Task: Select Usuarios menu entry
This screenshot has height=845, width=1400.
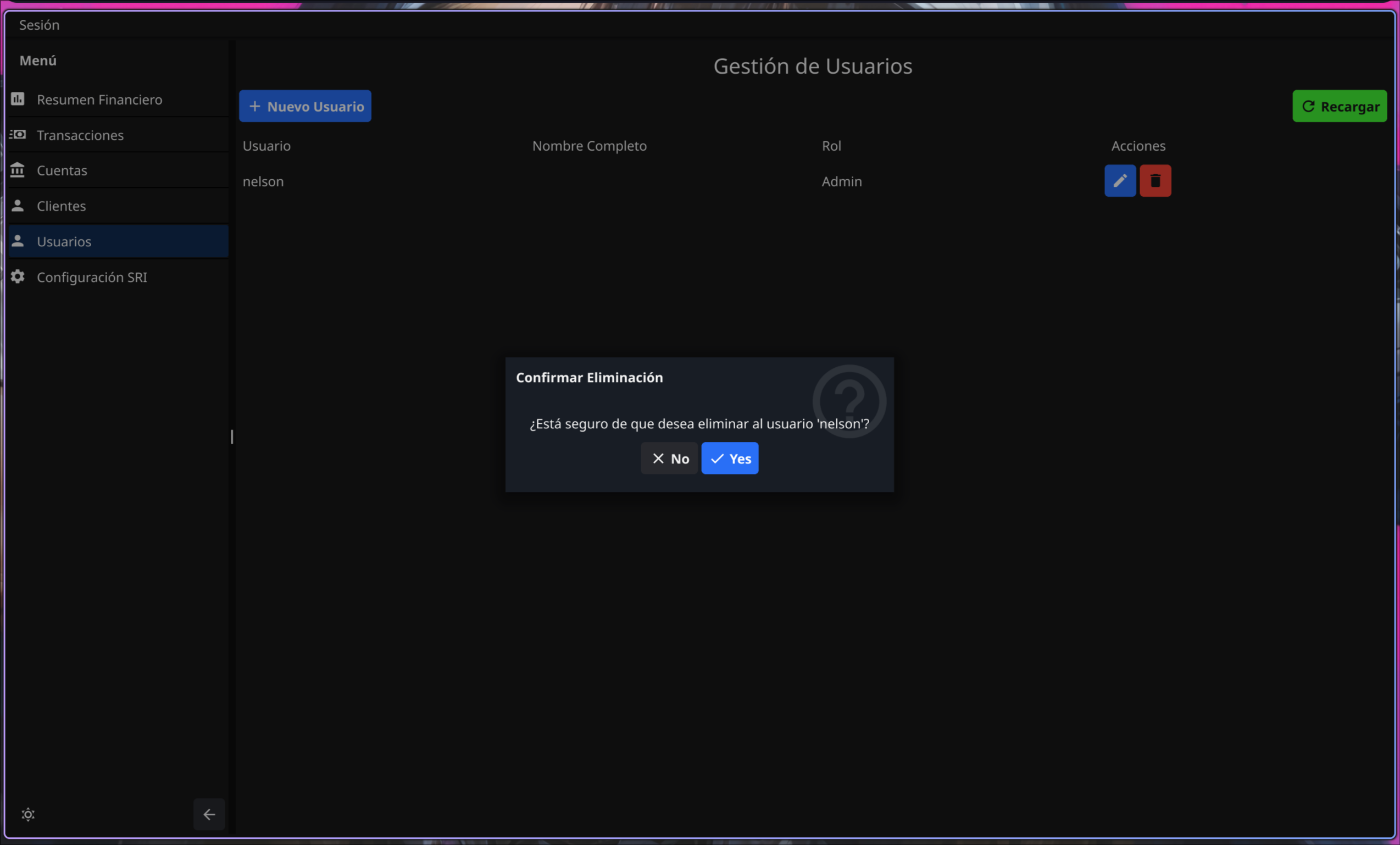Action: pos(64,242)
